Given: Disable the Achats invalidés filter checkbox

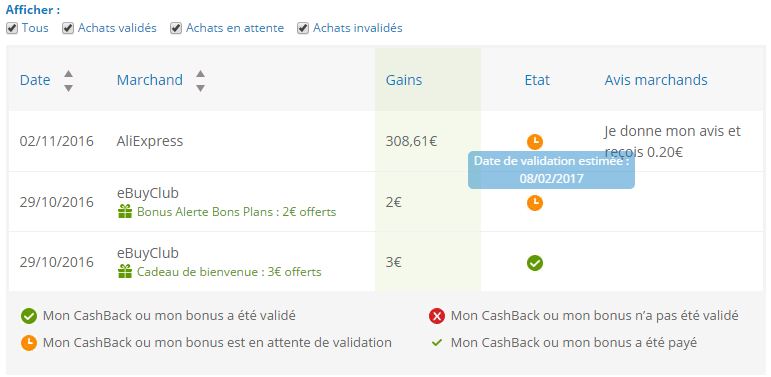Looking at the screenshot, I should coord(303,29).
